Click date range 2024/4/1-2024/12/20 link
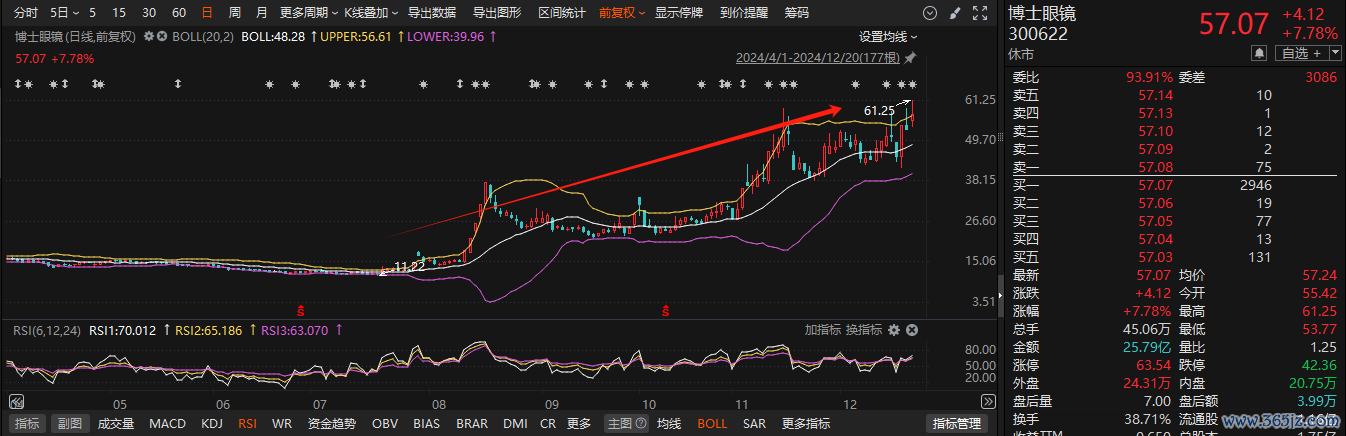The width and height of the screenshot is (1346, 436). [817, 58]
